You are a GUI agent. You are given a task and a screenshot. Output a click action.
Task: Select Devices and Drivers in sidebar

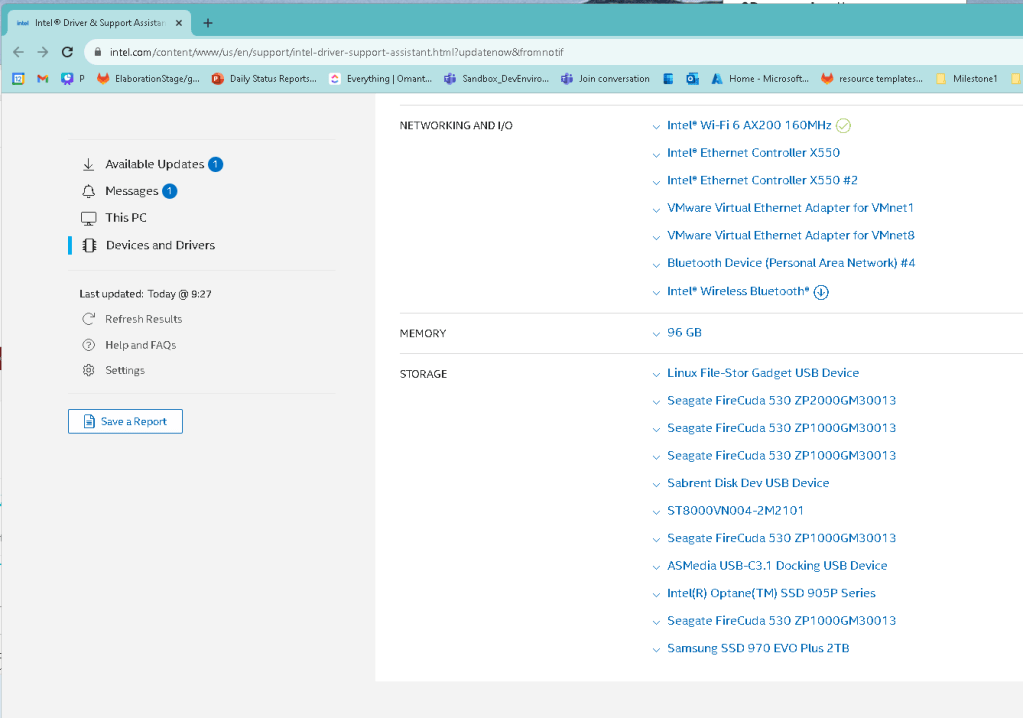pyautogui.click(x=160, y=245)
